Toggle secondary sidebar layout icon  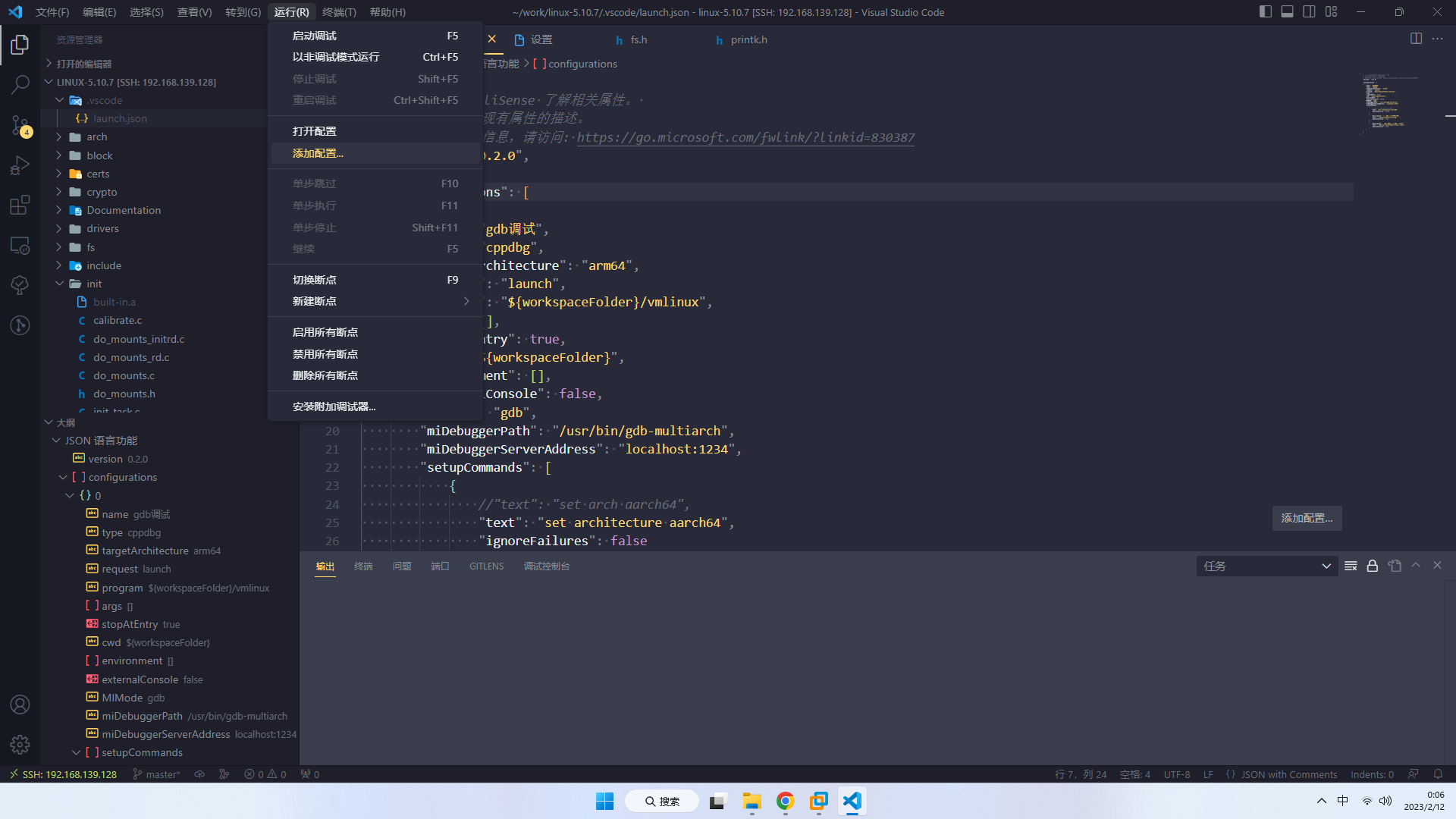[1309, 12]
